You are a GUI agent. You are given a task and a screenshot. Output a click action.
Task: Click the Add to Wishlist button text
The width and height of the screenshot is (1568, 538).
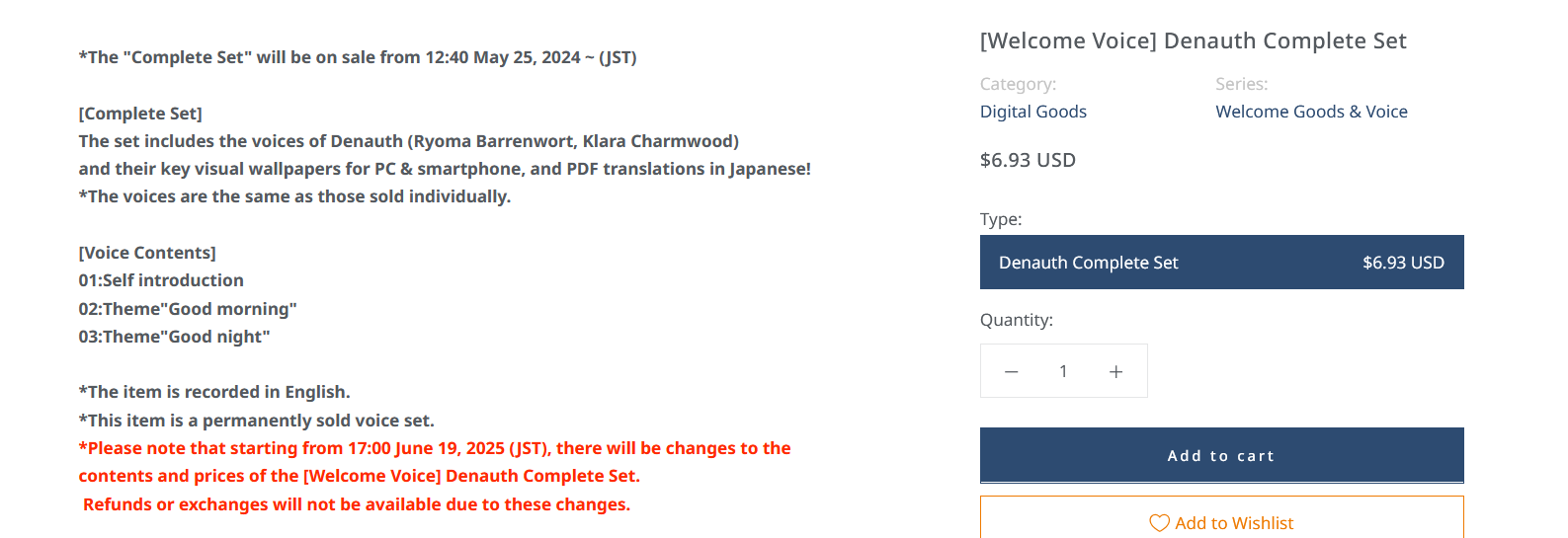[x=1234, y=523]
